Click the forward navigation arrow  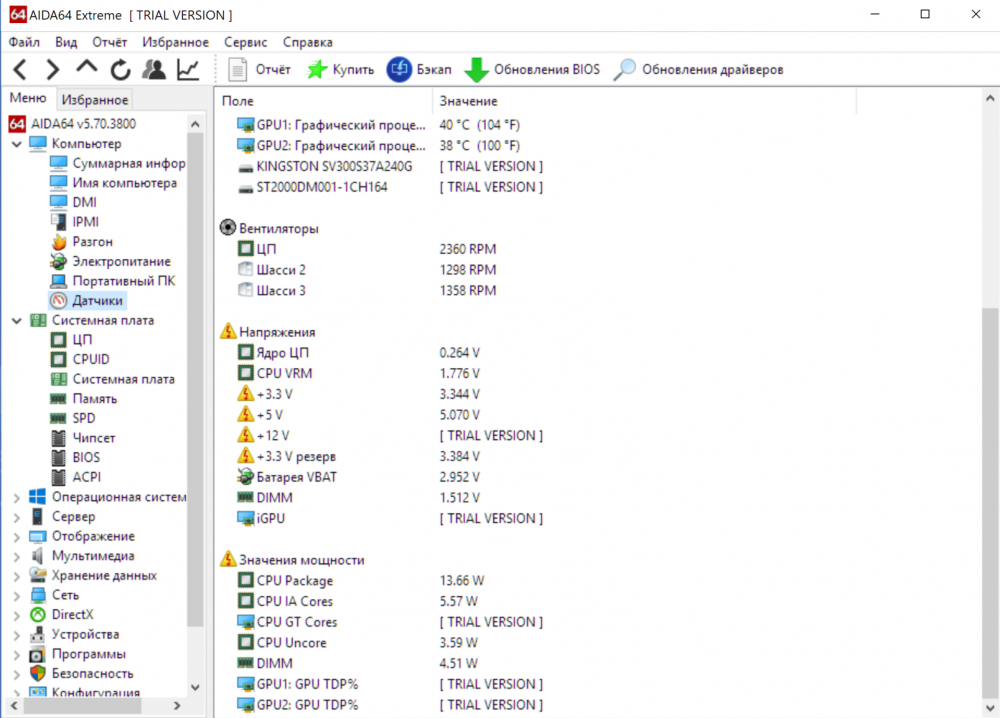coord(53,69)
